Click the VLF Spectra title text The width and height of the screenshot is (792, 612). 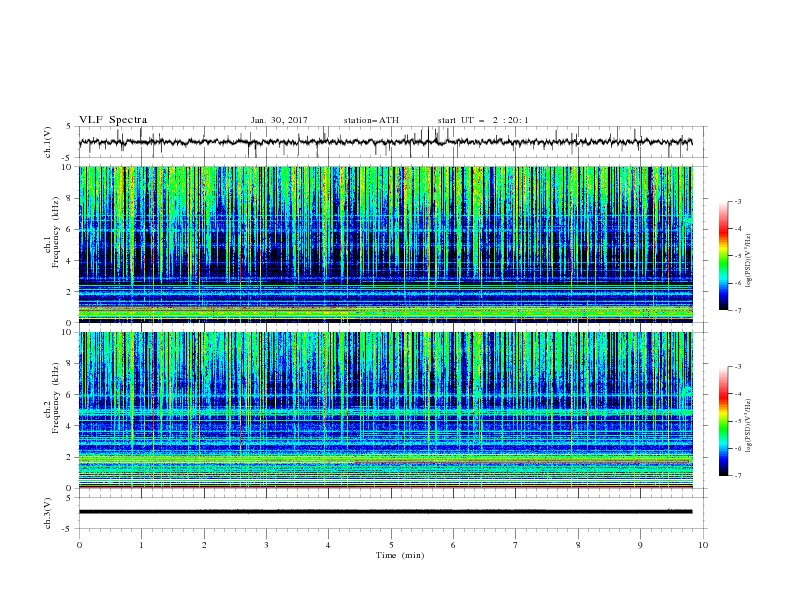(x=113, y=120)
